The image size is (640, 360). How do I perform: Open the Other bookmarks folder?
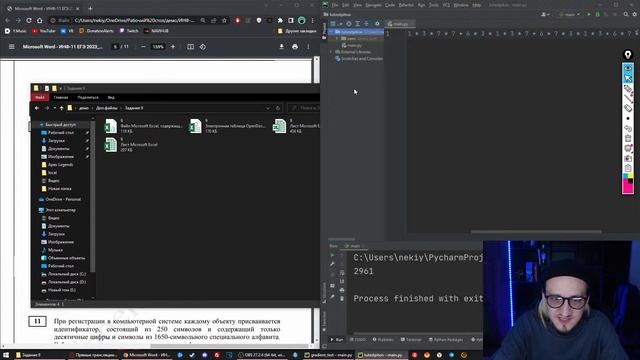297,31
